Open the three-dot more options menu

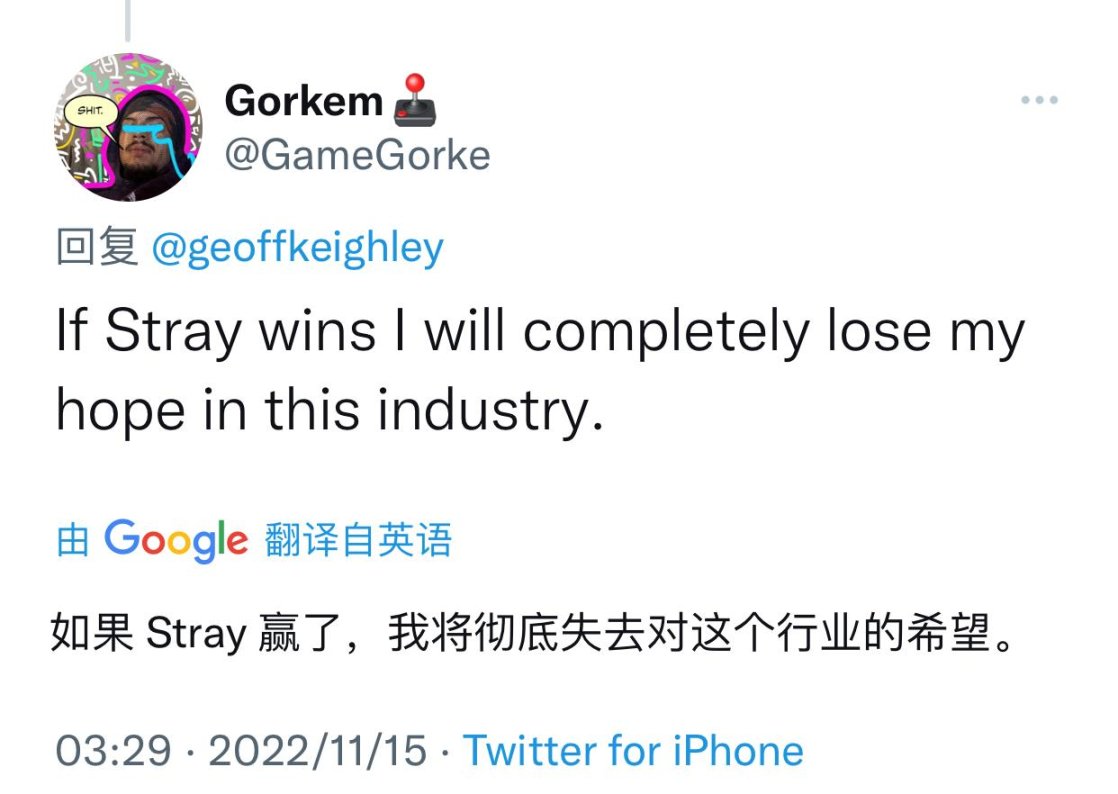[x=1039, y=100]
